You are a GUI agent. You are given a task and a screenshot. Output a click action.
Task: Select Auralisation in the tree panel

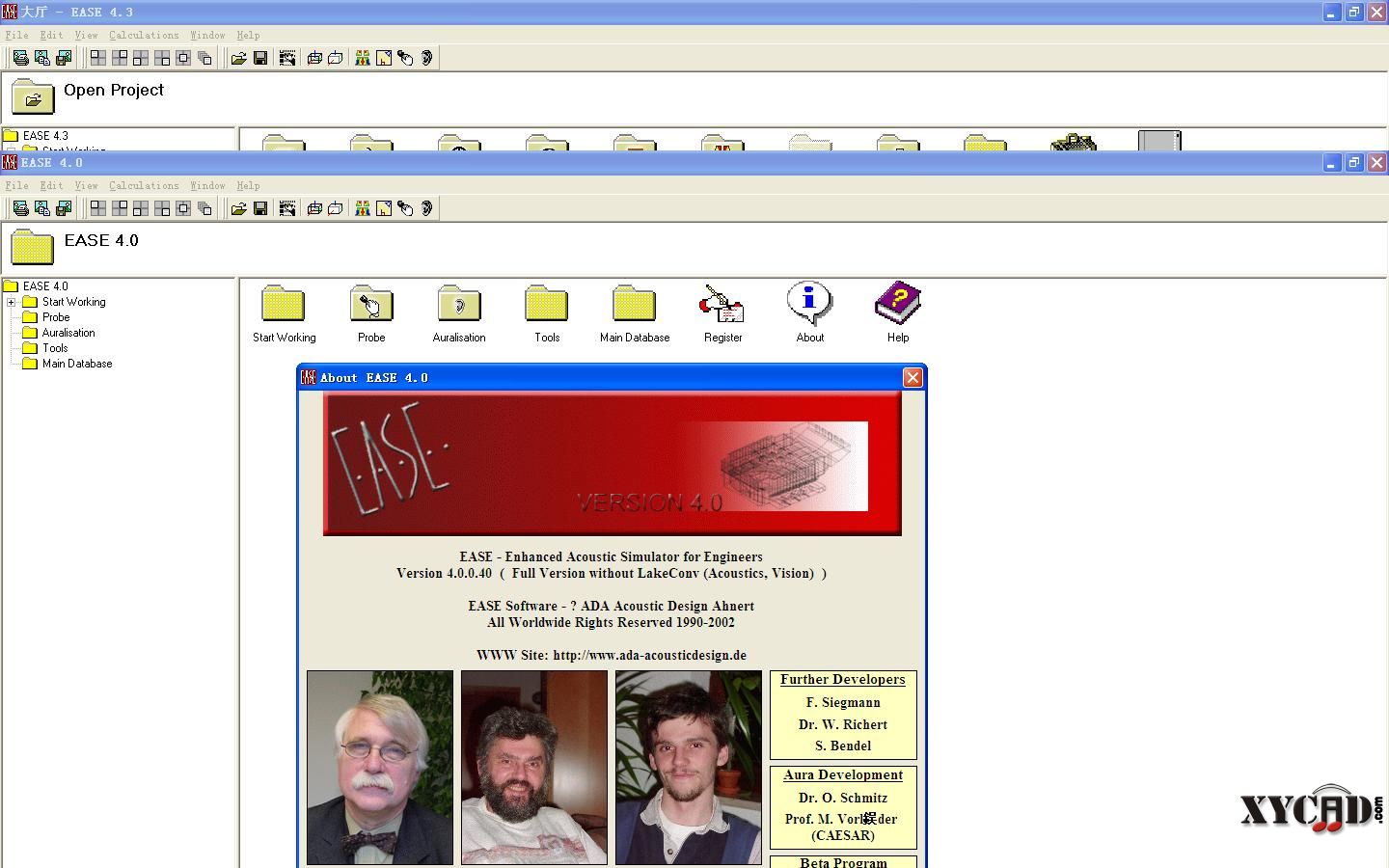point(68,333)
